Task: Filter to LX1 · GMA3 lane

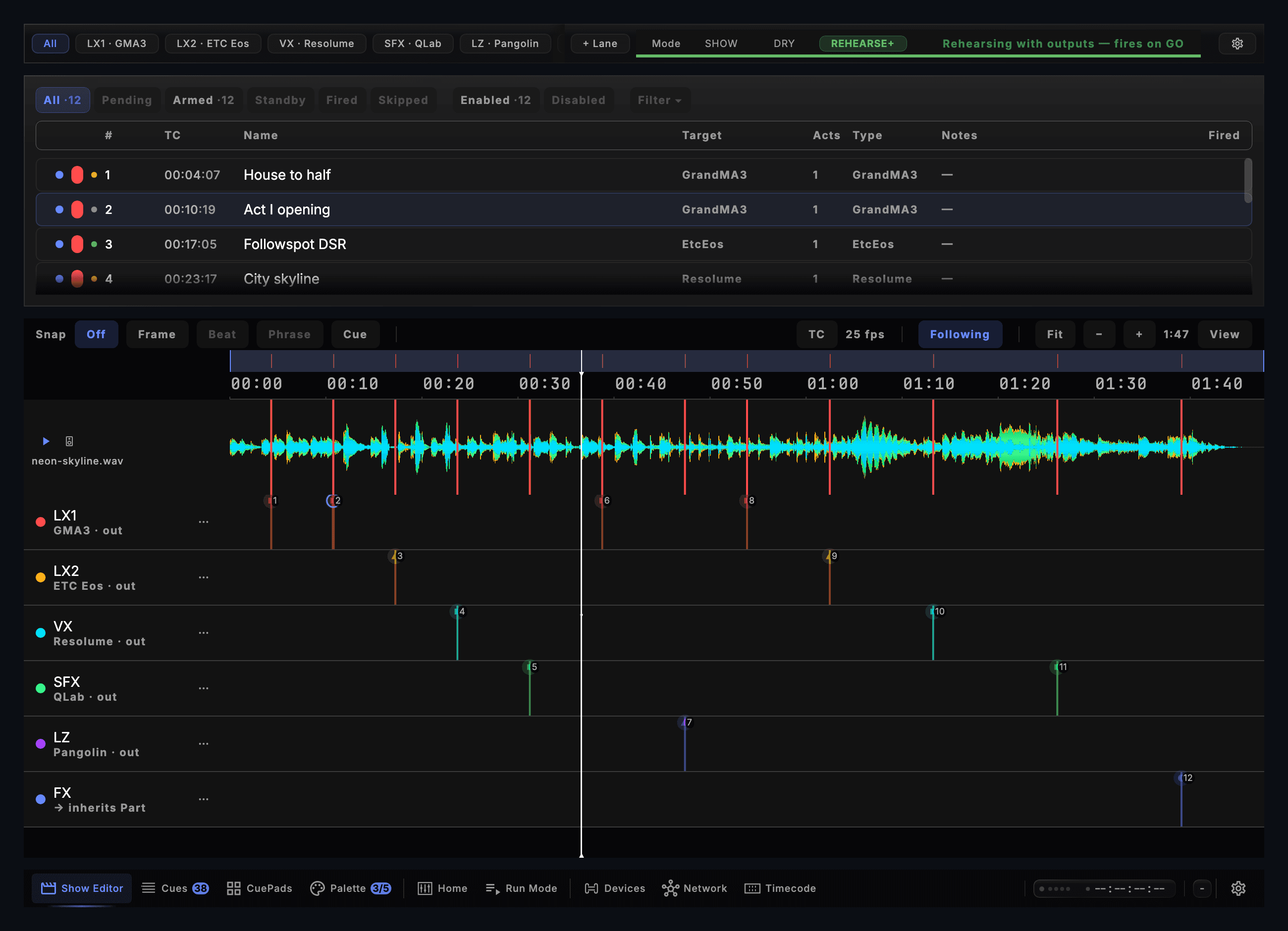Action: (116, 44)
